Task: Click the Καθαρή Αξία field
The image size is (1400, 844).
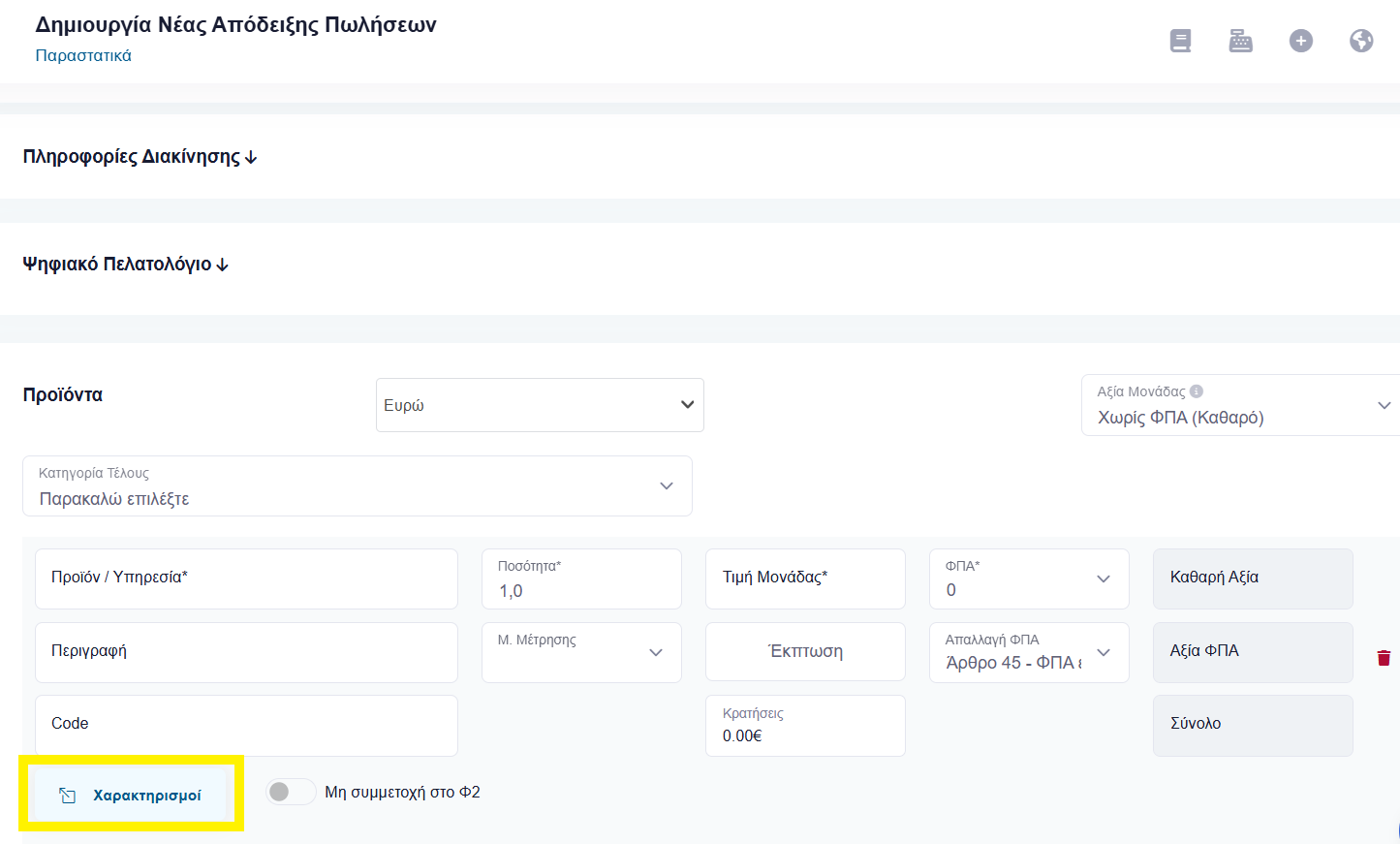Action: point(1253,578)
